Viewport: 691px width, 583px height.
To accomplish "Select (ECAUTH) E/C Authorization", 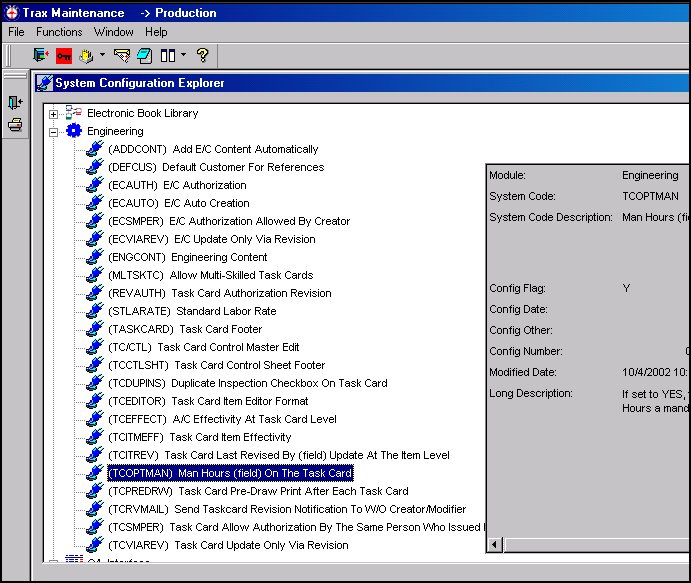I will coord(177,186).
